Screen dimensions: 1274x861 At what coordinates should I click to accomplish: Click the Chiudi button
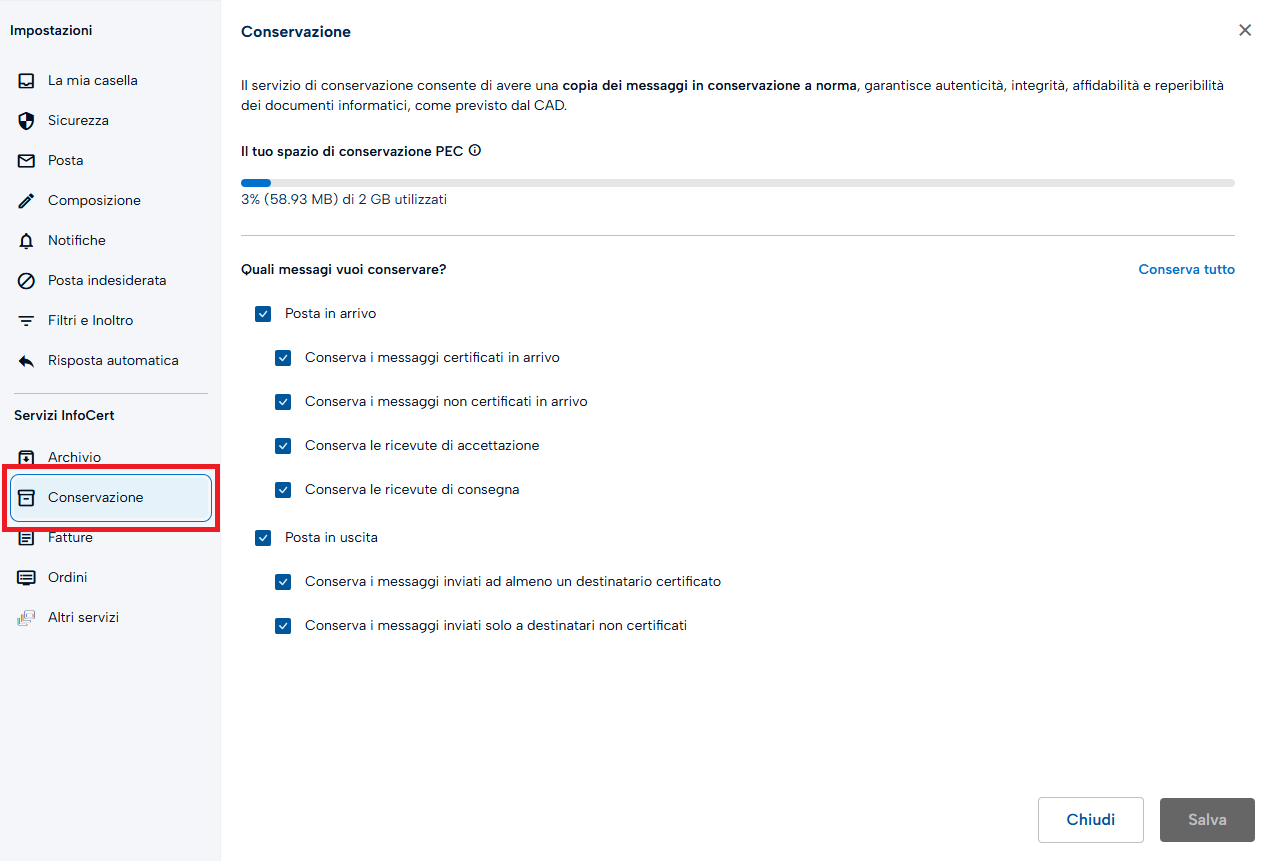[1091, 820]
